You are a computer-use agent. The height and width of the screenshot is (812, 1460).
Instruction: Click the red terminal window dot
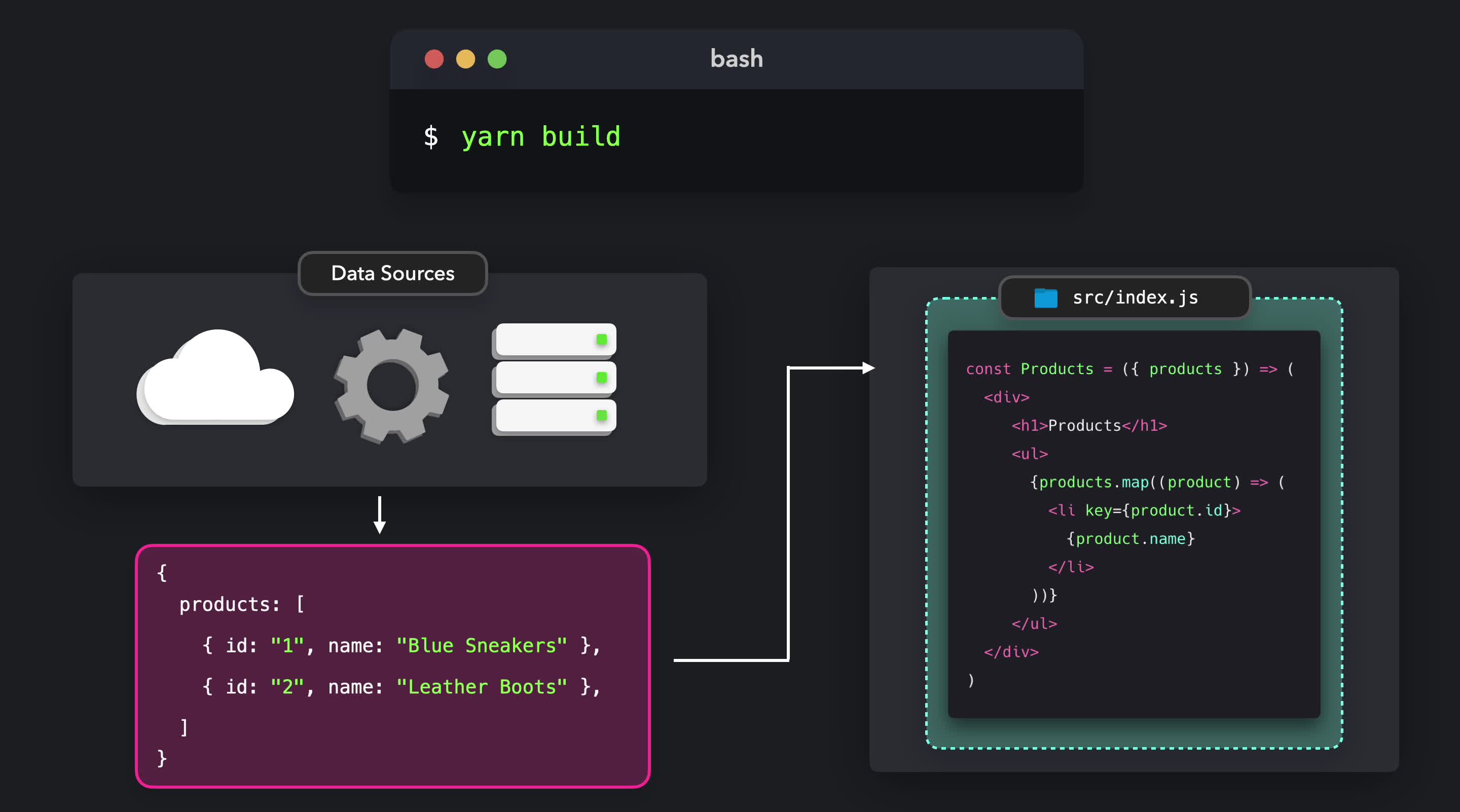pyautogui.click(x=434, y=59)
